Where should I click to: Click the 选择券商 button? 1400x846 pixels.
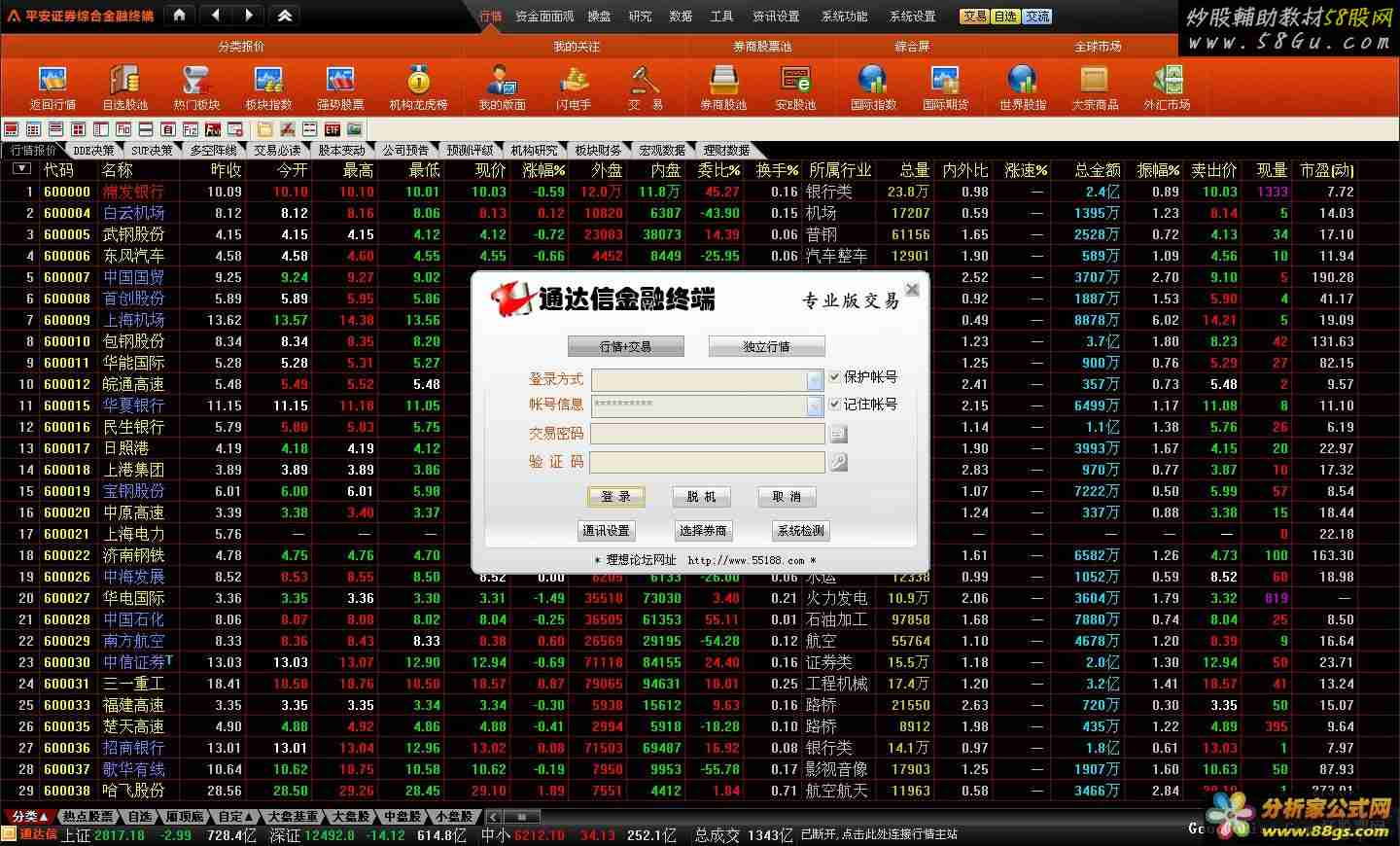pos(703,531)
